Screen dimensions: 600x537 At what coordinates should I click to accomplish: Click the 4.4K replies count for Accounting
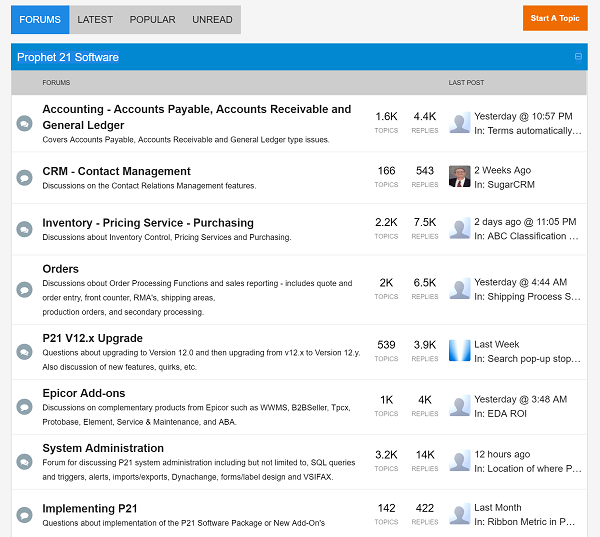pyautogui.click(x=425, y=116)
